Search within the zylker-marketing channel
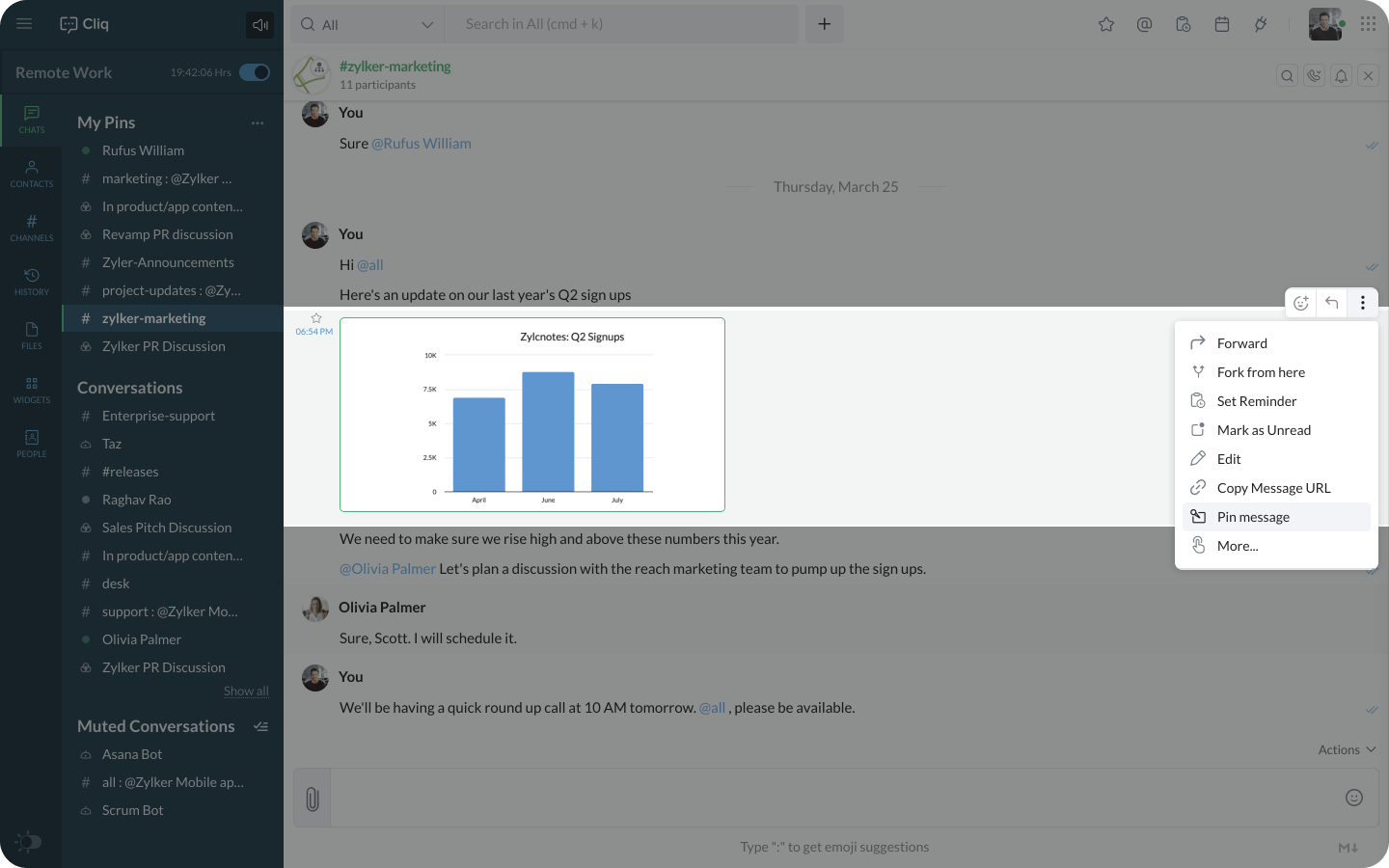 [1287, 75]
